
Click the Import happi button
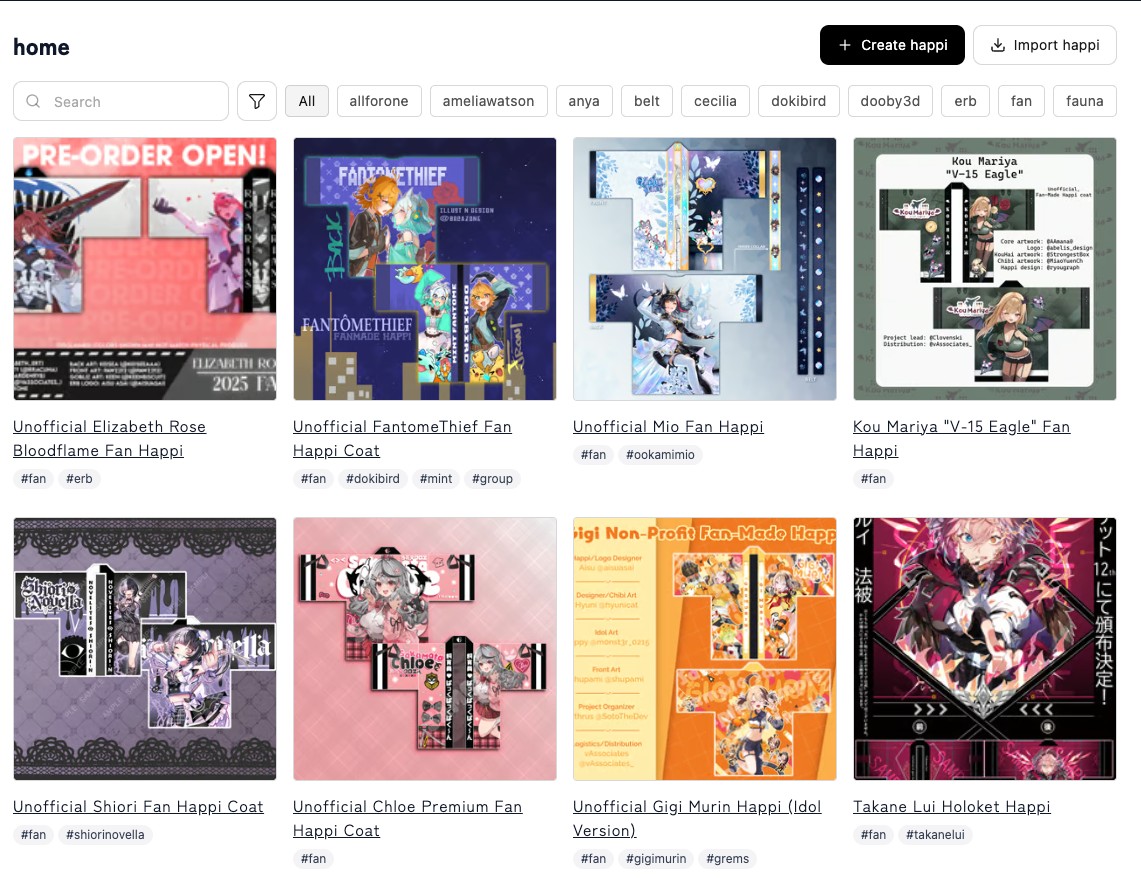pos(1045,45)
